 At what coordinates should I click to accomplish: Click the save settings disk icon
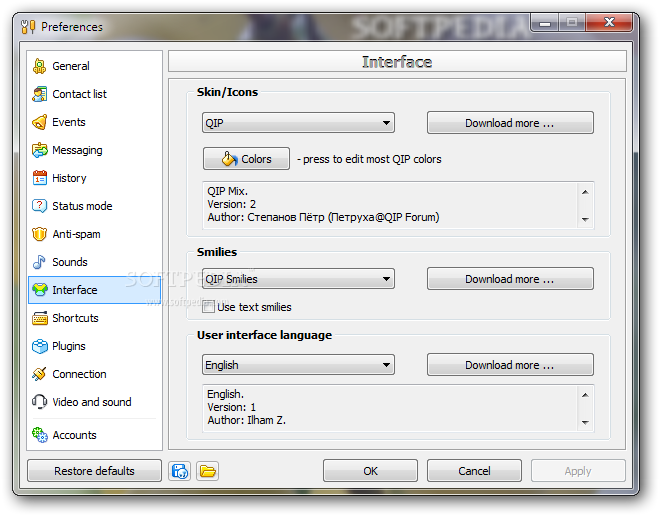(180, 471)
